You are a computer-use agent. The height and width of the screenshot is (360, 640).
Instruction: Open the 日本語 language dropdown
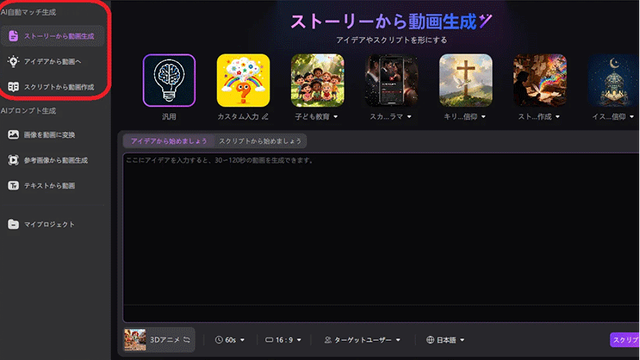click(445, 340)
